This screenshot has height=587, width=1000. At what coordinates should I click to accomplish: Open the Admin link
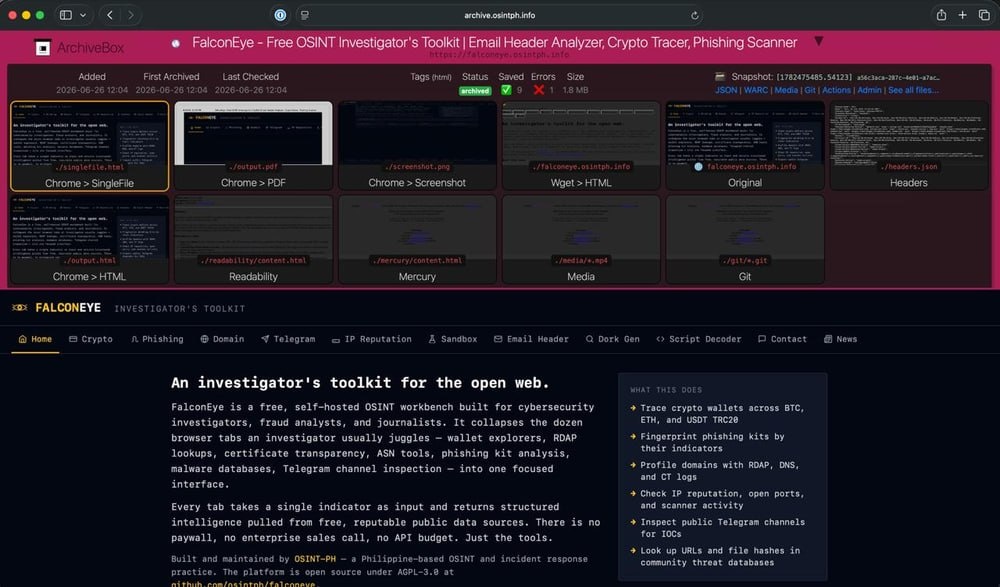869,90
